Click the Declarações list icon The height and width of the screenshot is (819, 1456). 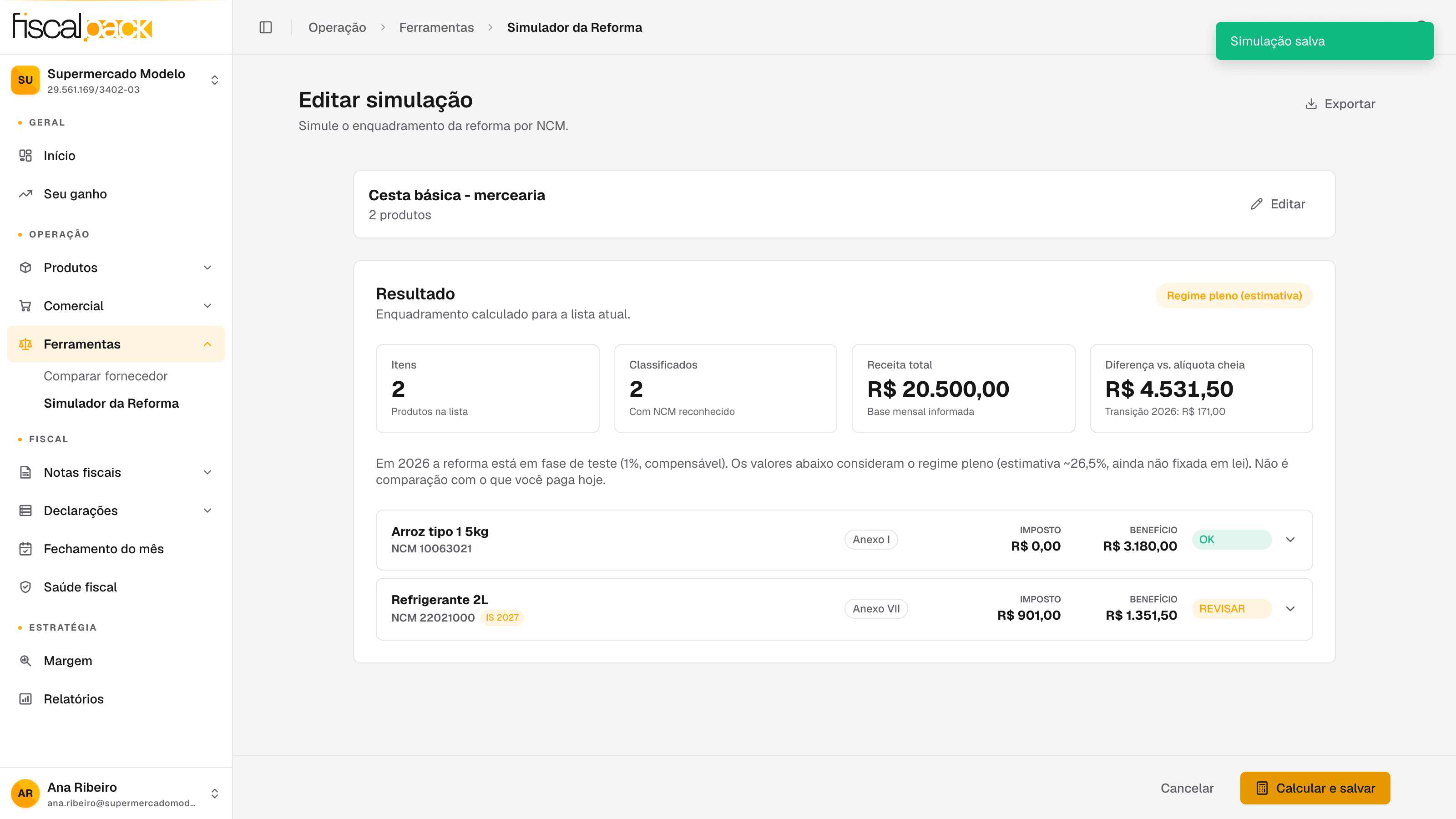click(x=25, y=511)
